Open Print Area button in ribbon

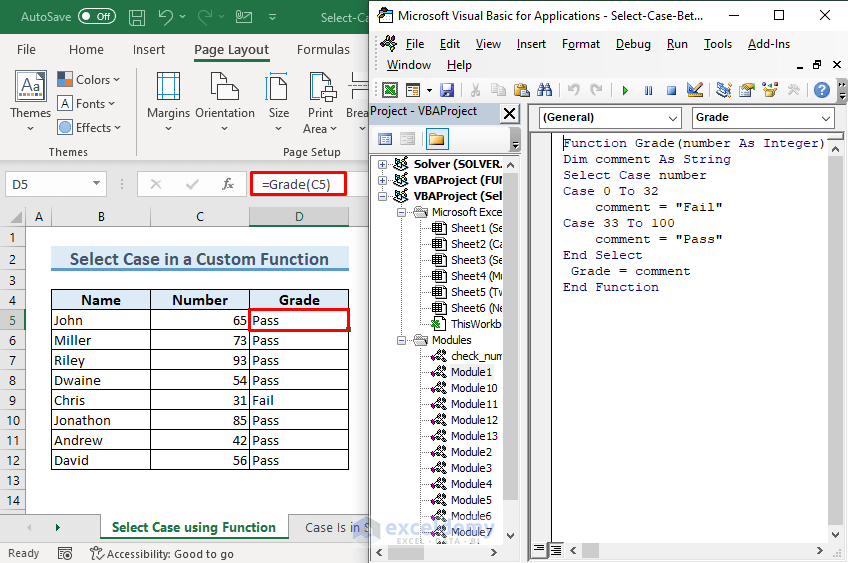tap(320, 102)
